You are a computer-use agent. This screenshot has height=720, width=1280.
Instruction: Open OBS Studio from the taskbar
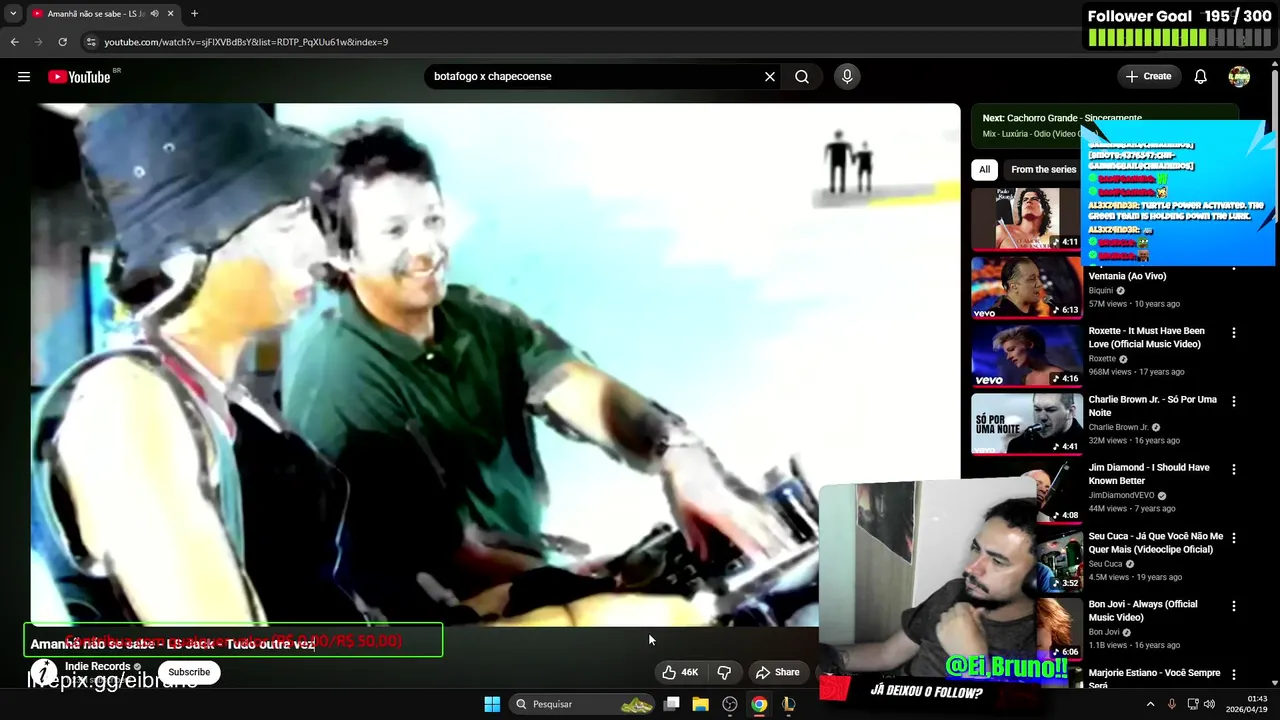(x=730, y=704)
